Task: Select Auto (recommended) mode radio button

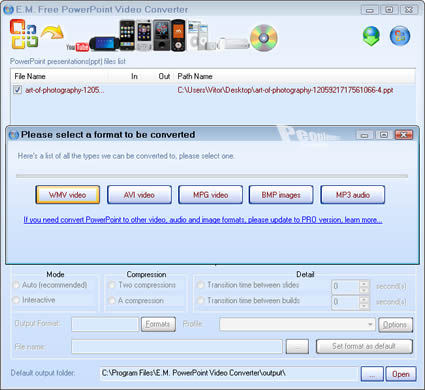Action: pos(16,285)
